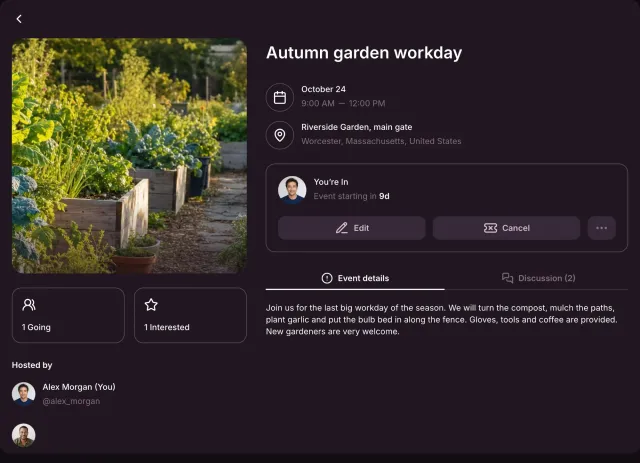The height and width of the screenshot is (463, 640).
Task: Go back using the left chevron arrow
Action: [x=19, y=19]
